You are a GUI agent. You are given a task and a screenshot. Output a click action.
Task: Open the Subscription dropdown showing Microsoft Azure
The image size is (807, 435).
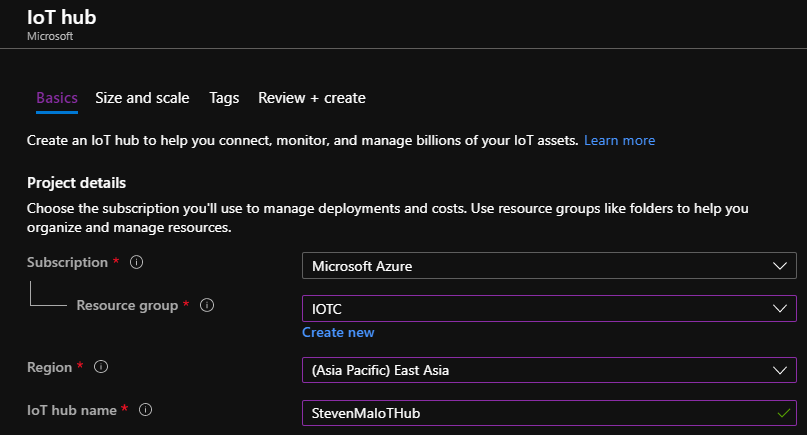pos(549,266)
